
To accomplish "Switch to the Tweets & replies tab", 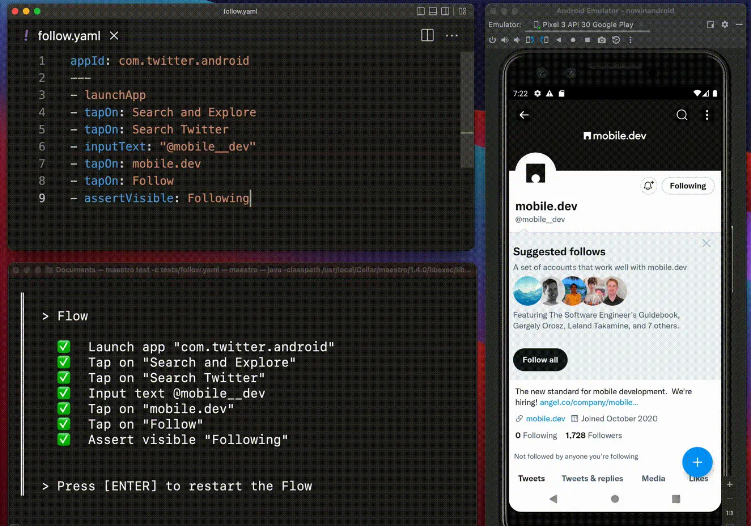I will pyautogui.click(x=592, y=478).
